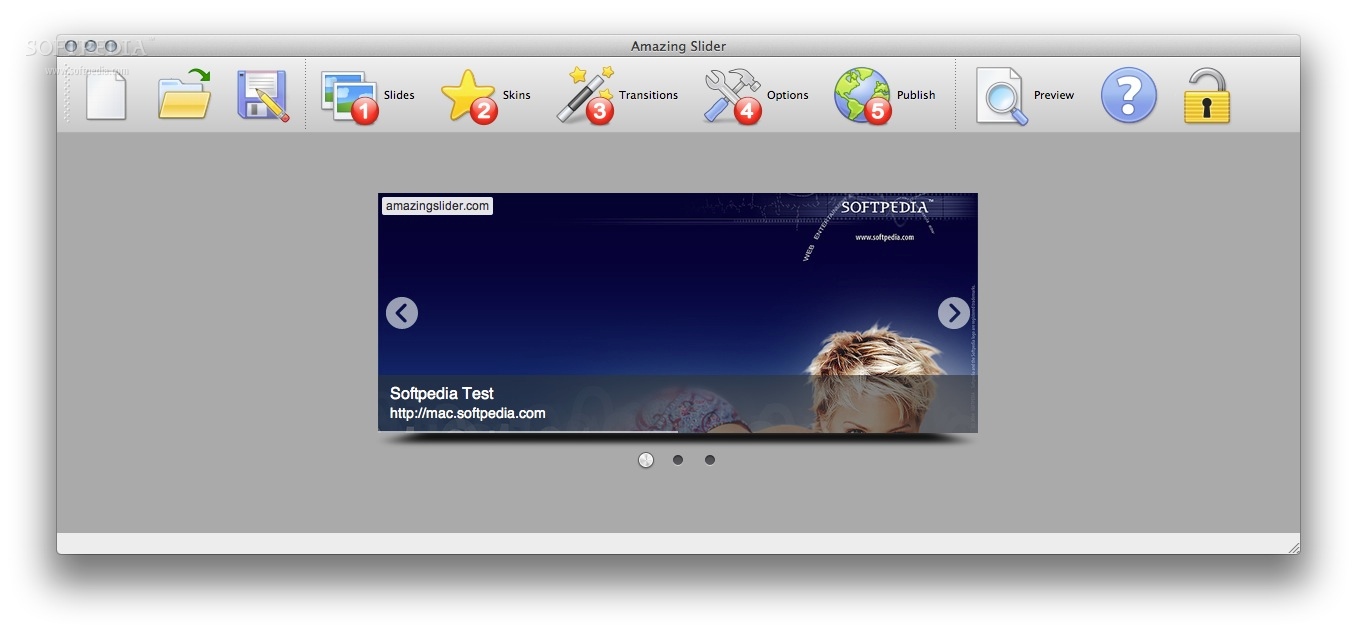1357x633 pixels.
Task: Open Options tools icon
Action: tap(732, 95)
